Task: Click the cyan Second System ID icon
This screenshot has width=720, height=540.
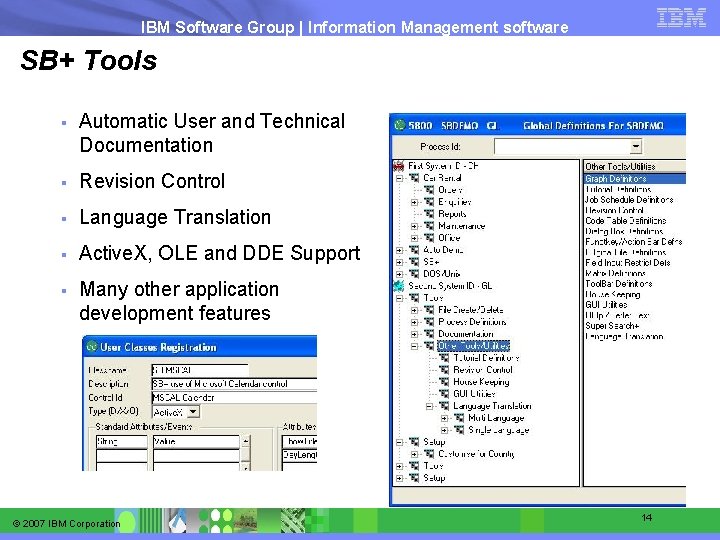Action: coord(399,286)
